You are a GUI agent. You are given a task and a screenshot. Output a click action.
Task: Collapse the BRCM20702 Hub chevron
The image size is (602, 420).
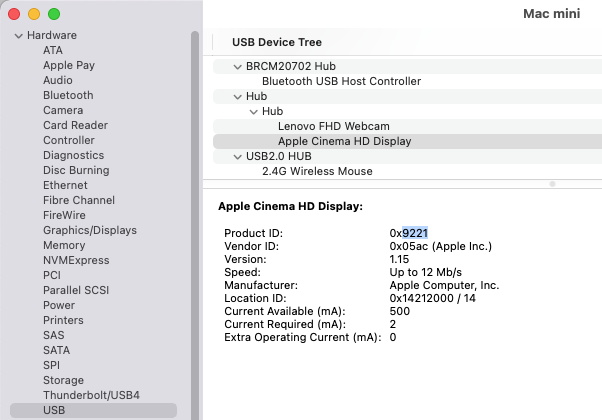238,67
